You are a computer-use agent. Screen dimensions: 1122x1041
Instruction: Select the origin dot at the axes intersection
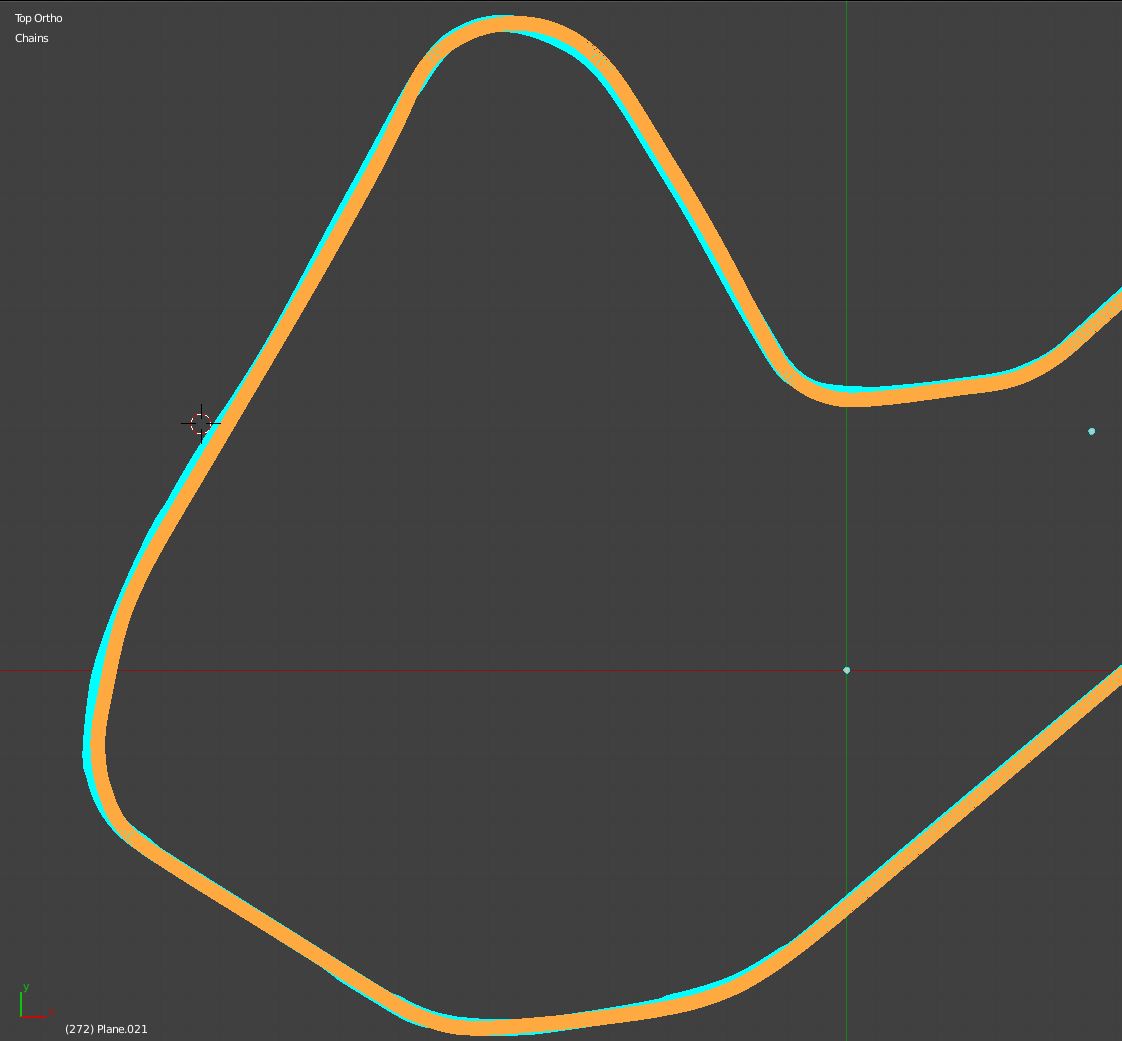846,670
